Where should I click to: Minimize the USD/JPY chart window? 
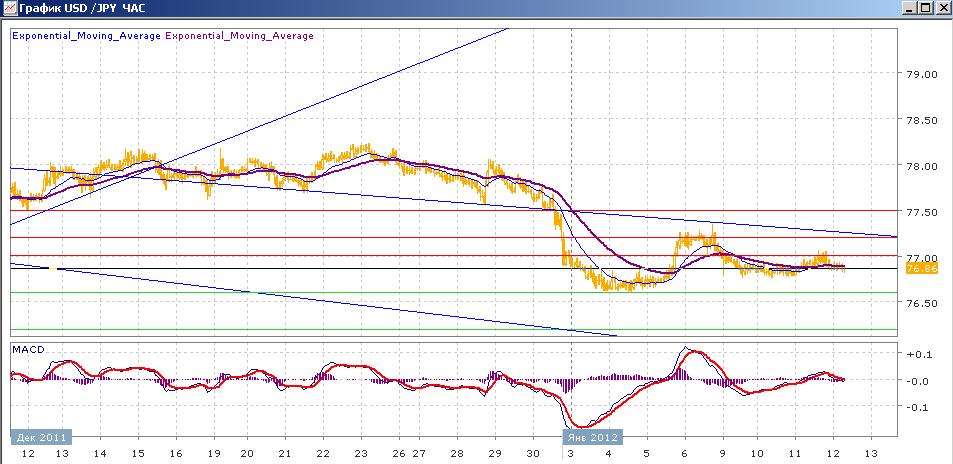click(910, 9)
